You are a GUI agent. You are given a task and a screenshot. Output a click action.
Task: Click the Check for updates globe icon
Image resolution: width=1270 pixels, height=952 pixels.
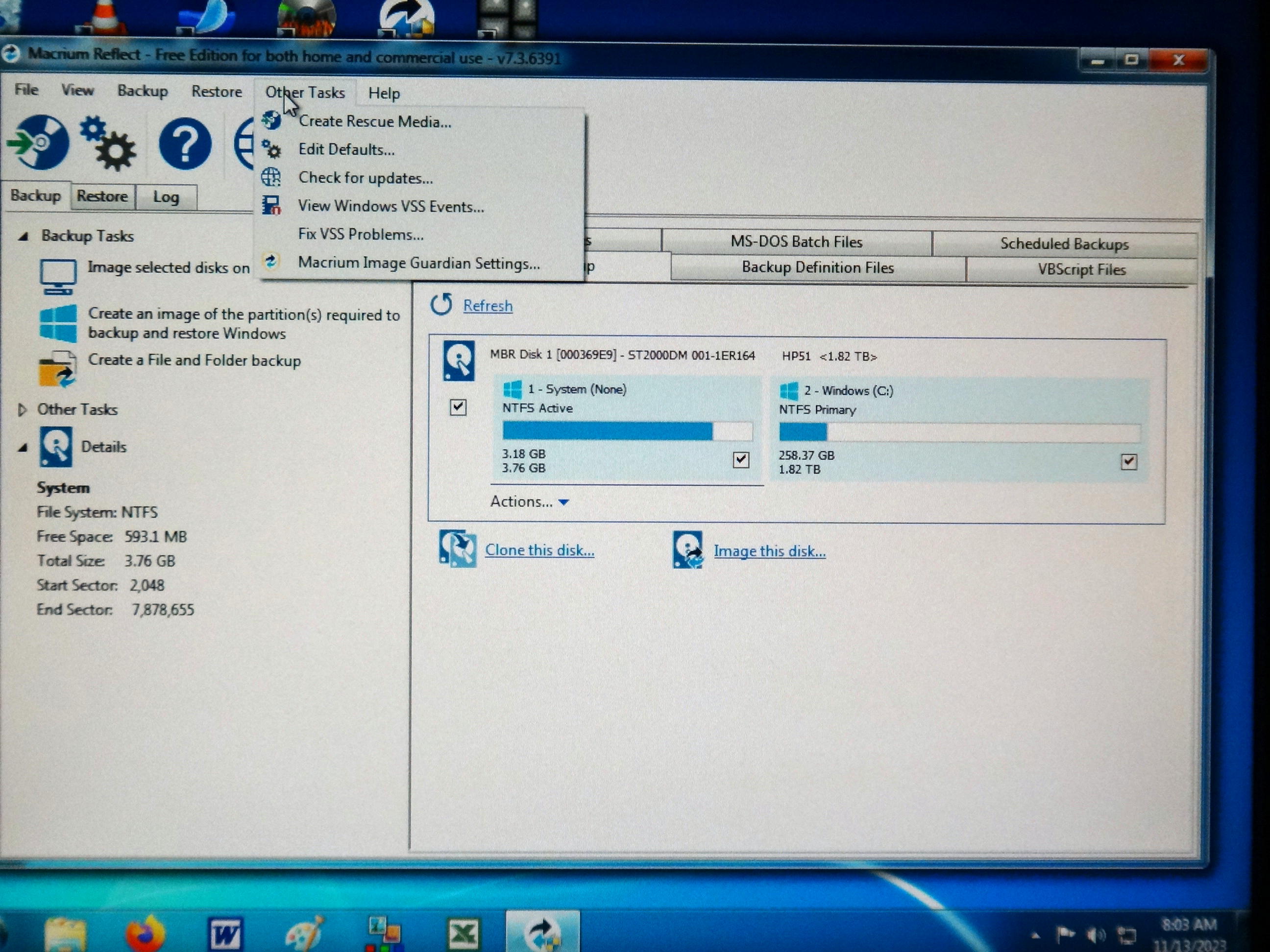271,177
